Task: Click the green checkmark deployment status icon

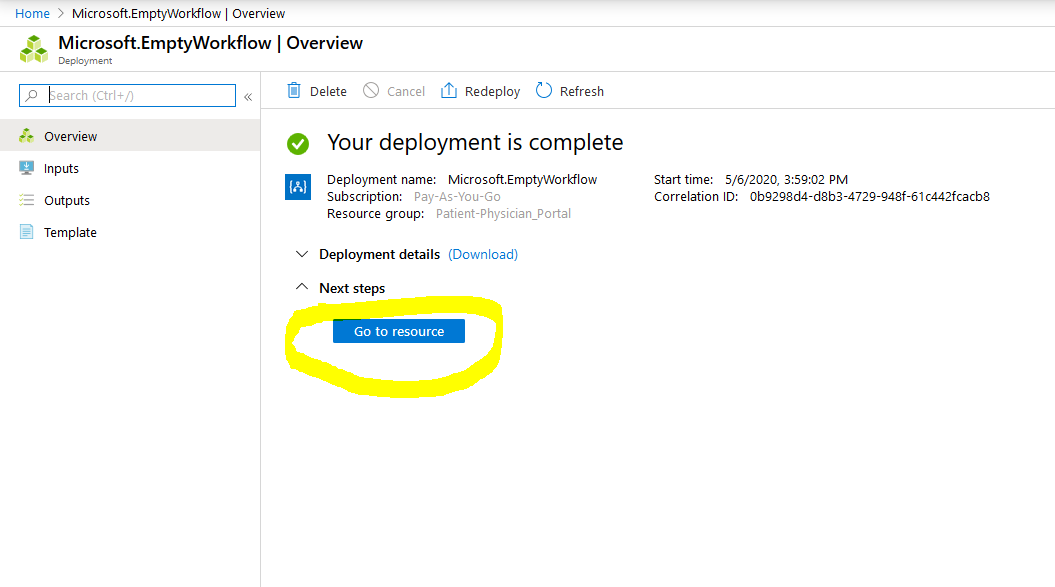Action: pos(298,143)
